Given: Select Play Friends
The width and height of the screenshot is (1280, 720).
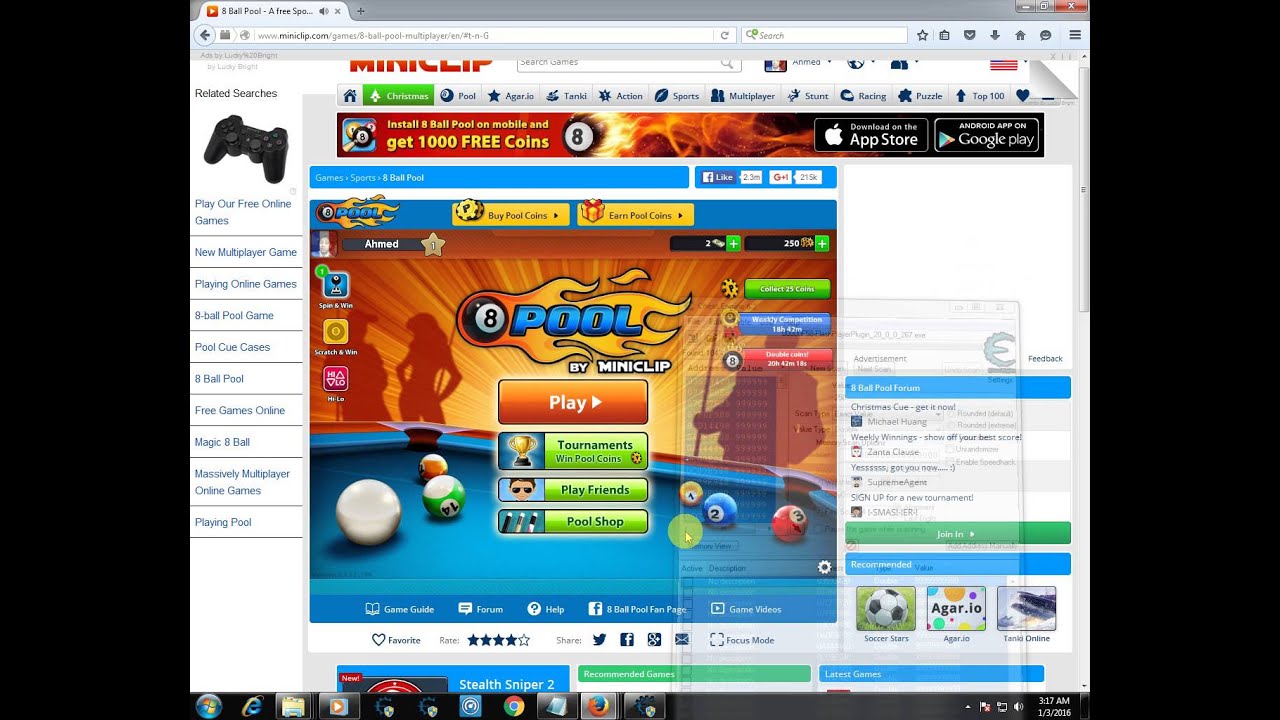Looking at the screenshot, I should (573, 490).
